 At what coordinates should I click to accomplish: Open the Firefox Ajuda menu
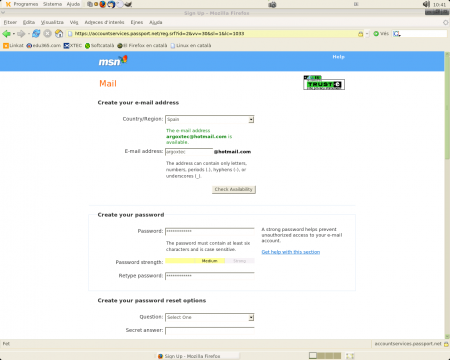pos(156,22)
